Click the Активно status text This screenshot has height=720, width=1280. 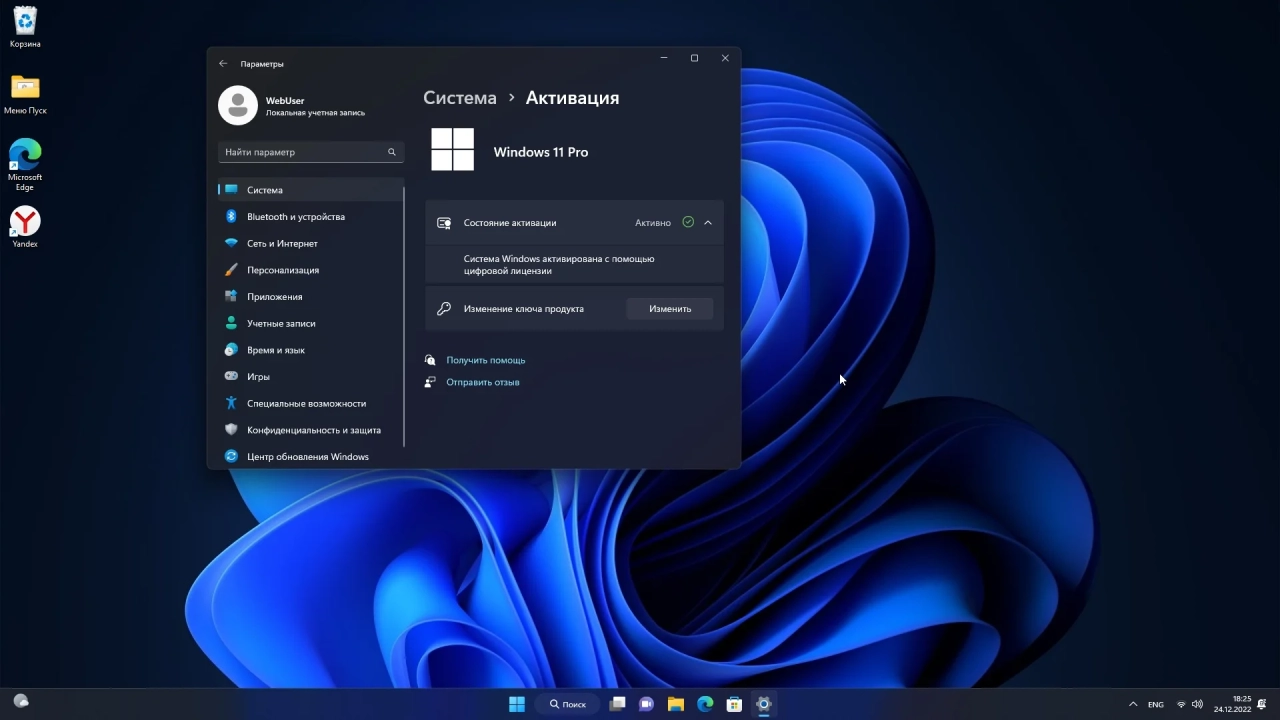point(653,223)
